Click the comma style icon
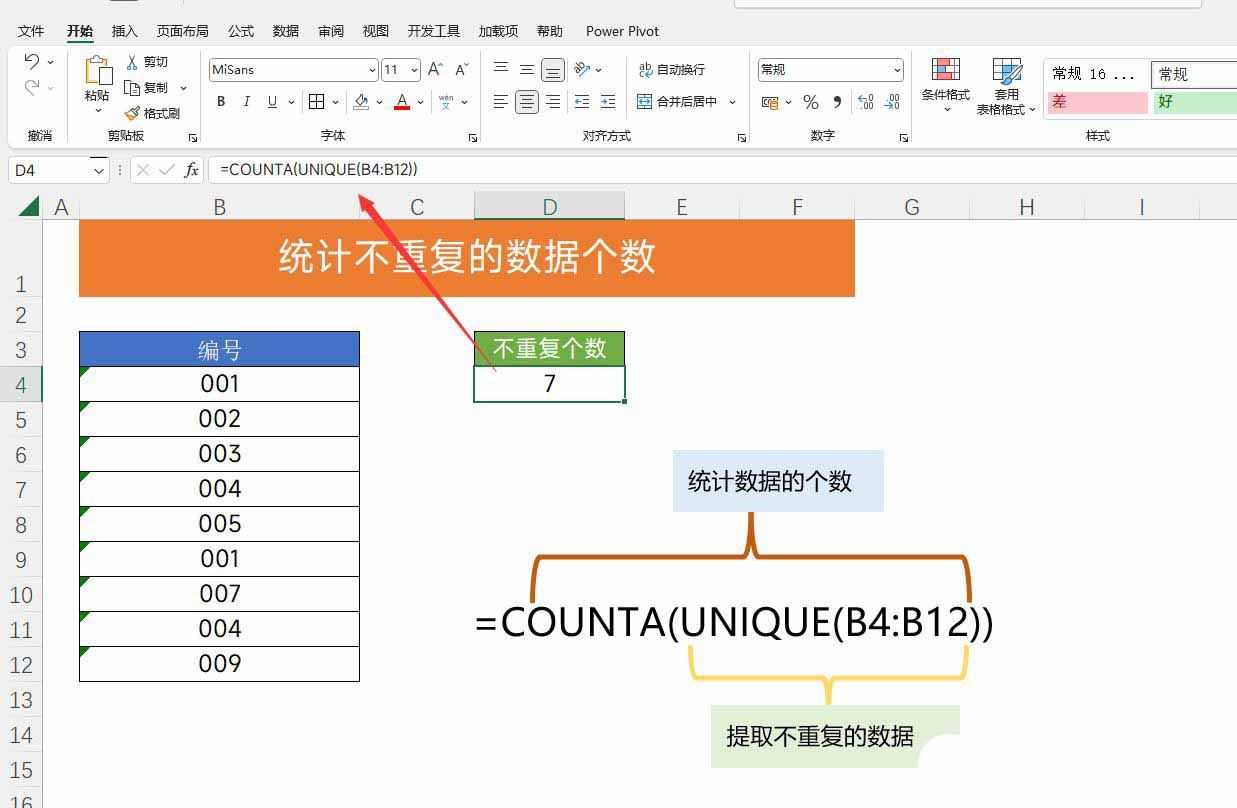Viewport: 1237px width, 808px height. (x=836, y=101)
